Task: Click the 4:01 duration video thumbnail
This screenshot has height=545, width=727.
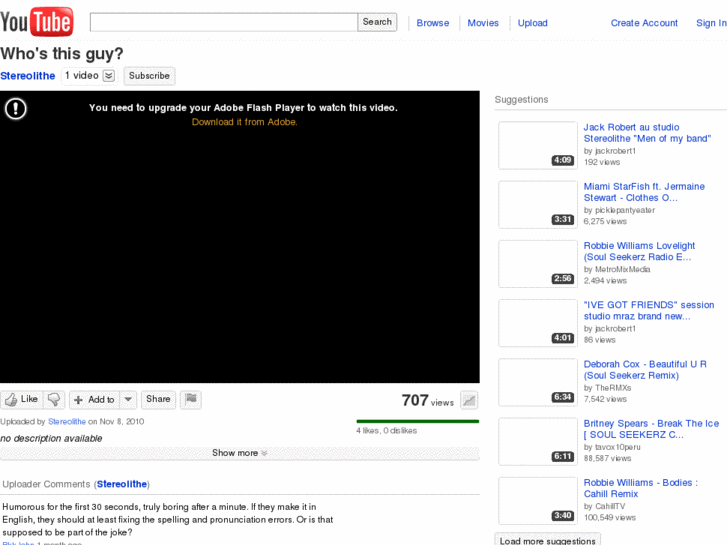Action: point(538,323)
